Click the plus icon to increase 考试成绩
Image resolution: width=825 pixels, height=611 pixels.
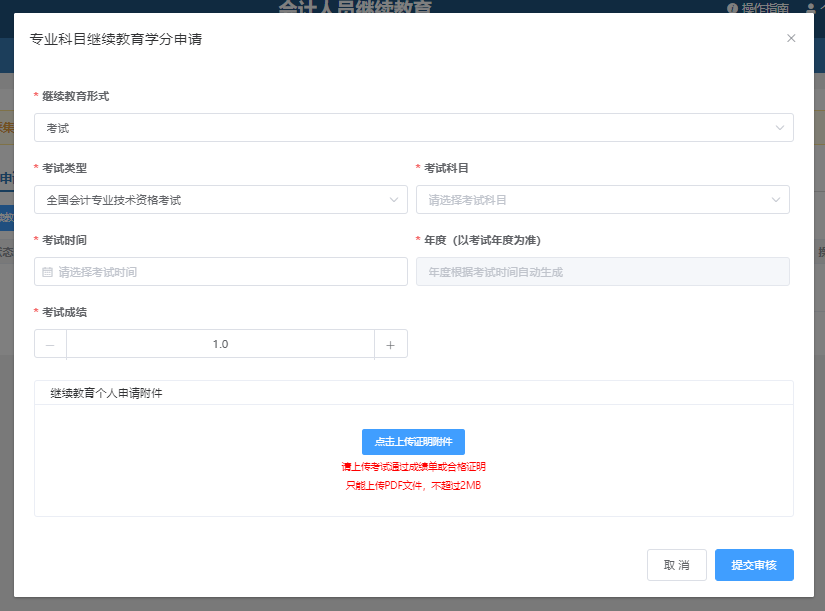390,344
